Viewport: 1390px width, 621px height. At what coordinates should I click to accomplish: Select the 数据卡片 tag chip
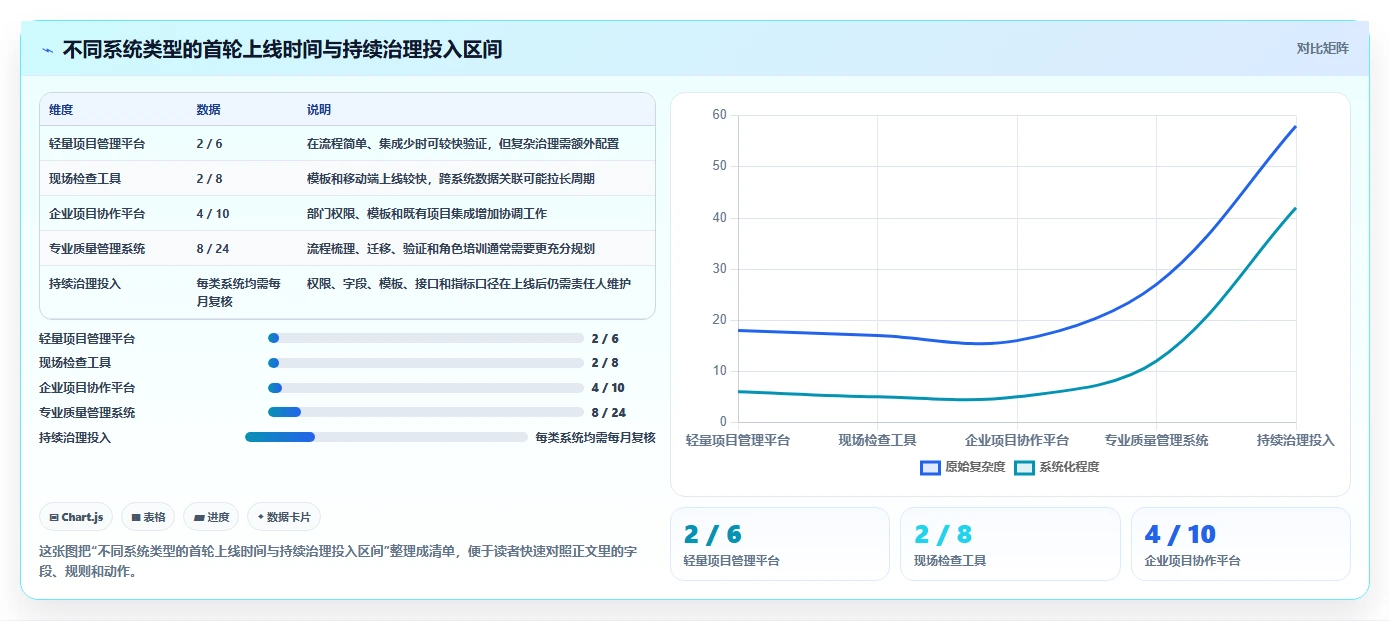(284, 517)
